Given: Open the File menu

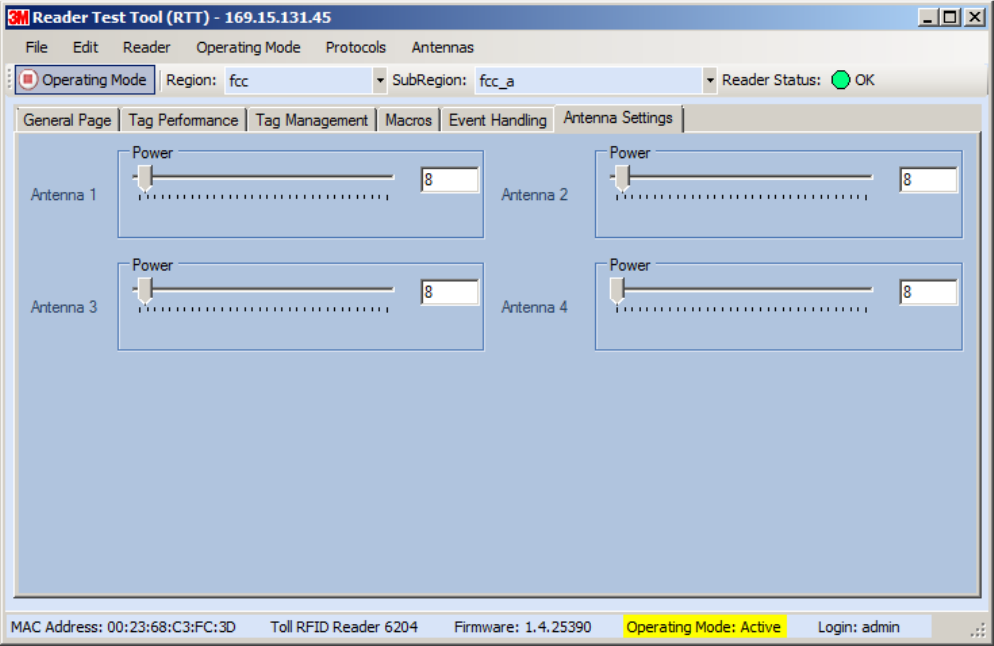Looking at the screenshot, I should (x=36, y=48).
